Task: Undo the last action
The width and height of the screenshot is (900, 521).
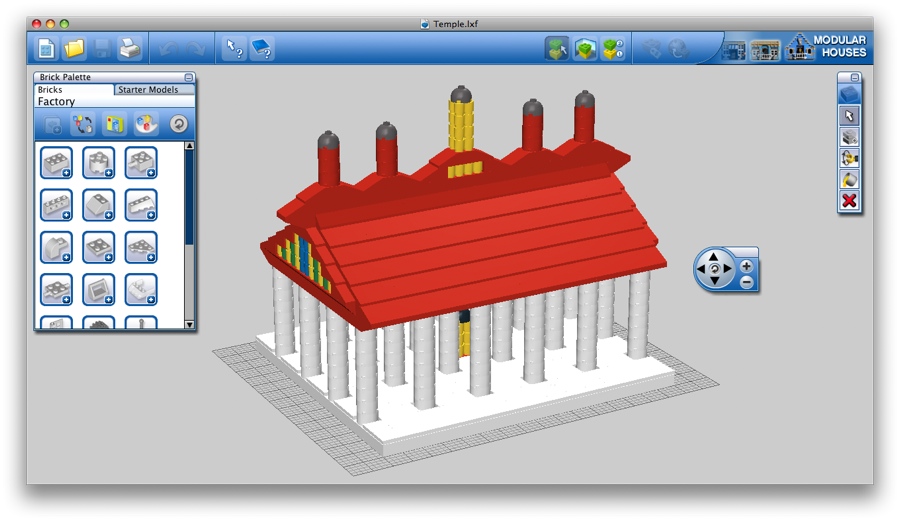Action: coord(168,49)
